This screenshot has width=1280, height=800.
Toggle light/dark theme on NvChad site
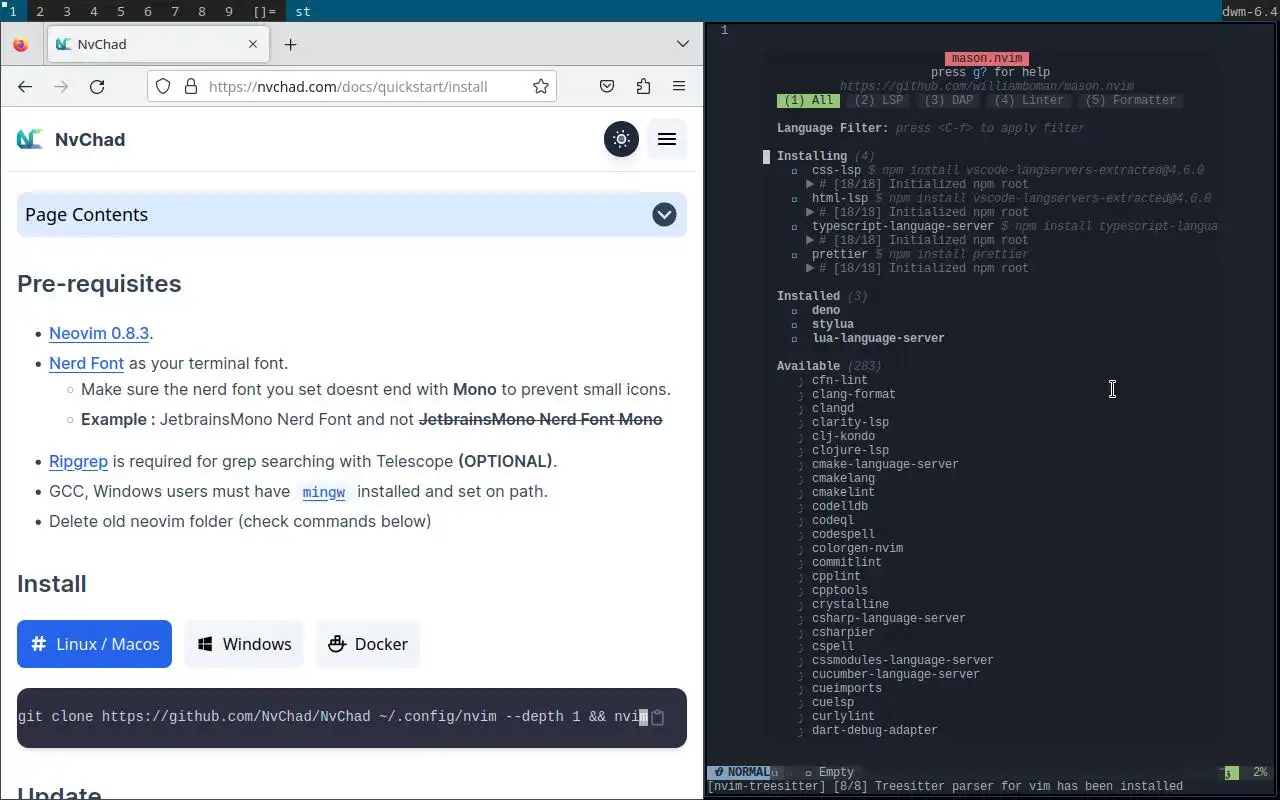[x=621, y=139]
